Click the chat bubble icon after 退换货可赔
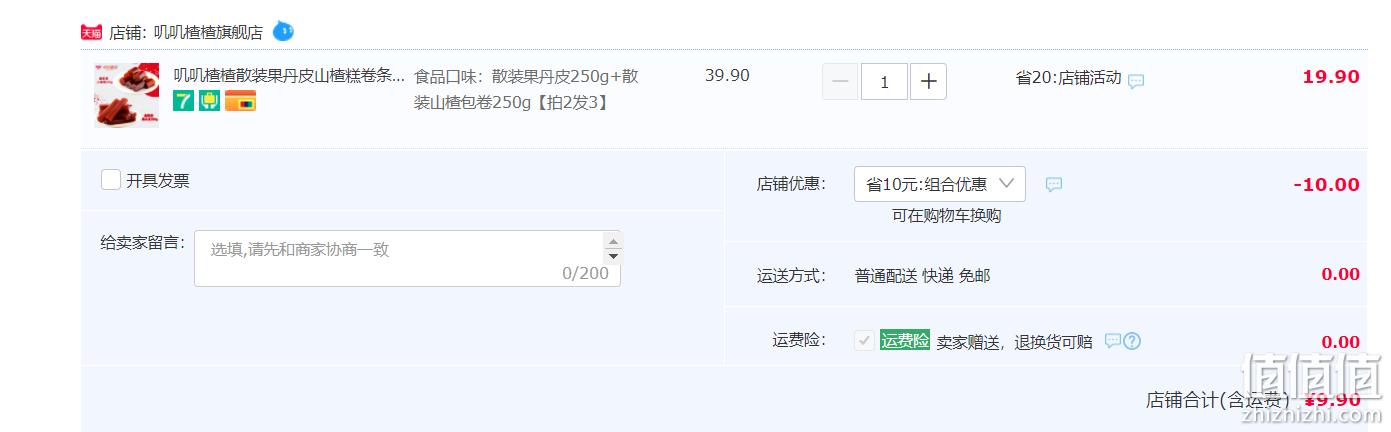 1112,341
